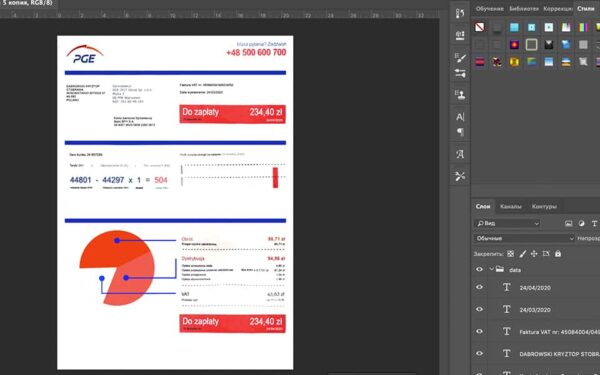This screenshot has height=375, width=600.
Task: Apply the rainbow vertical stripes style
Action: (x=583, y=27)
